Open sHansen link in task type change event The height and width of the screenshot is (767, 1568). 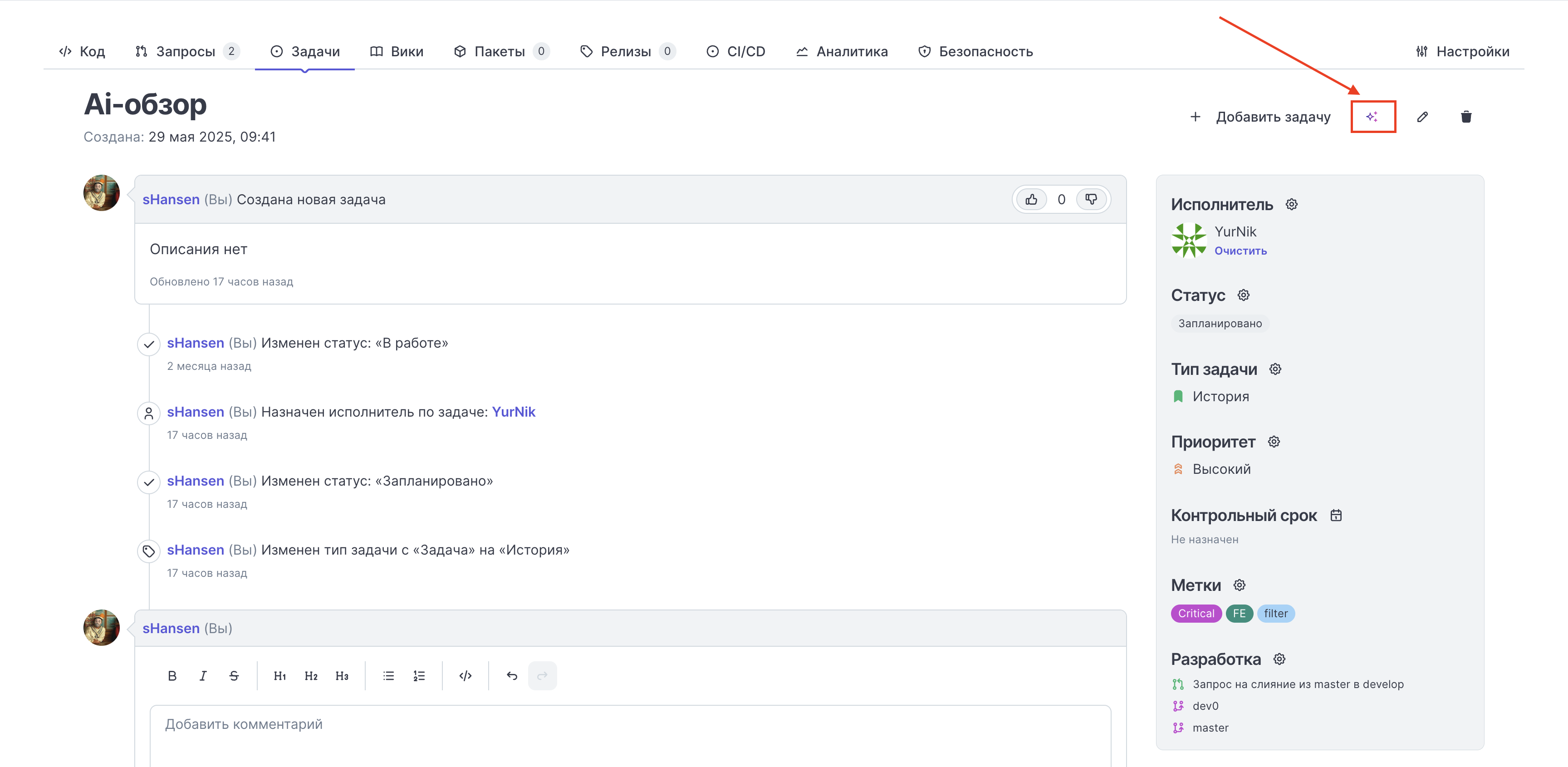(x=196, y=551)
